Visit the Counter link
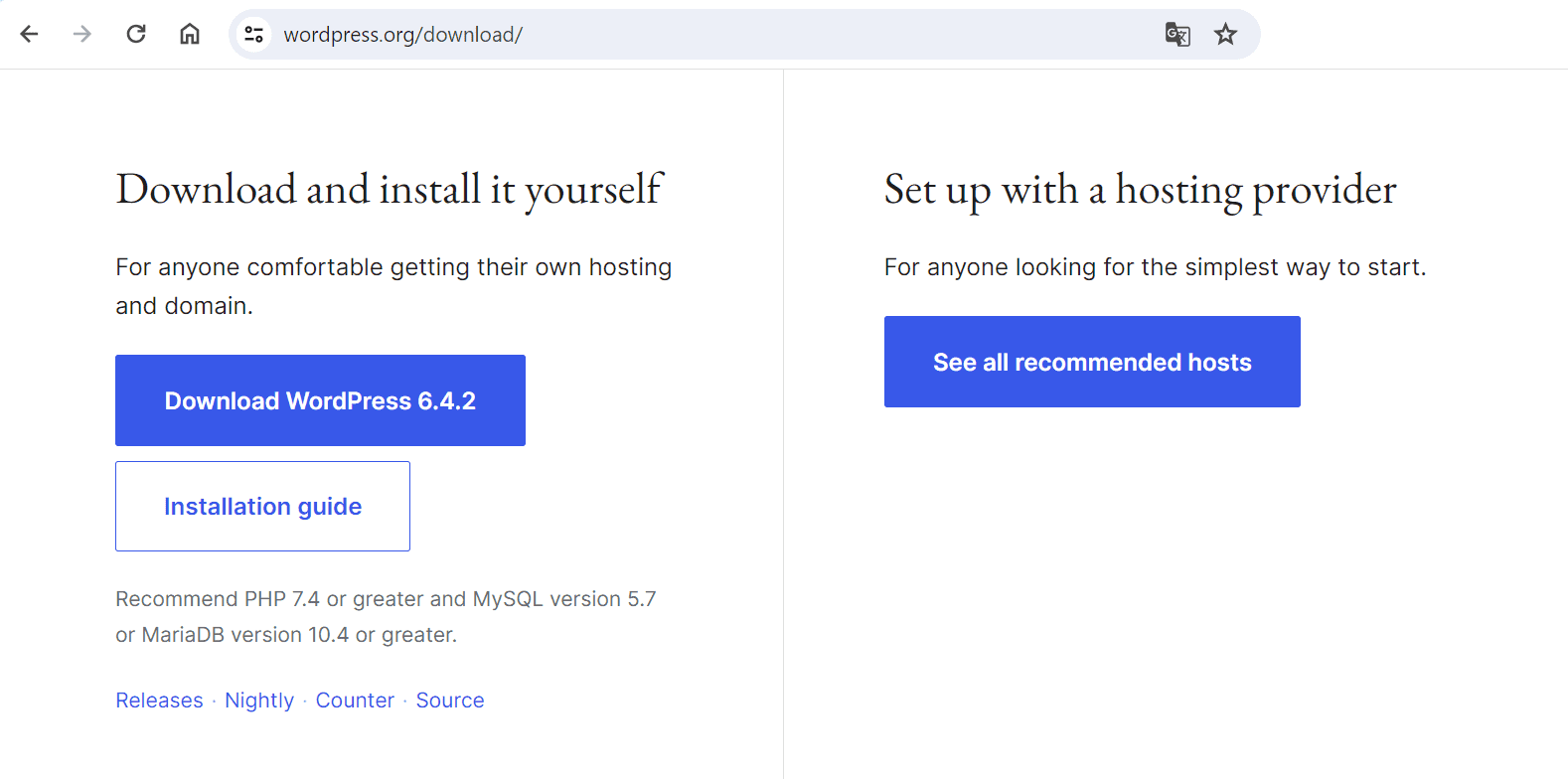Image resolution: width=1568 pixels, height=779 pixels. (355, 701)
